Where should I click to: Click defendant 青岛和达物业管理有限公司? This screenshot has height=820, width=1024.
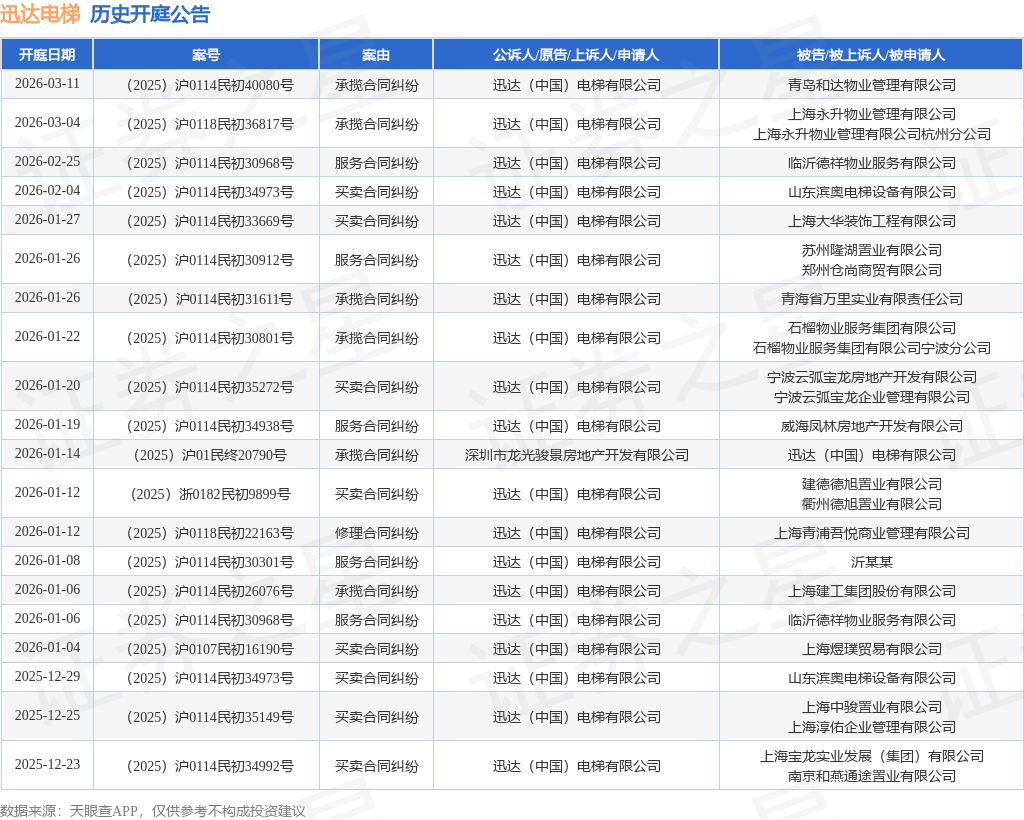pyautogui.click(x=872, y=85)
